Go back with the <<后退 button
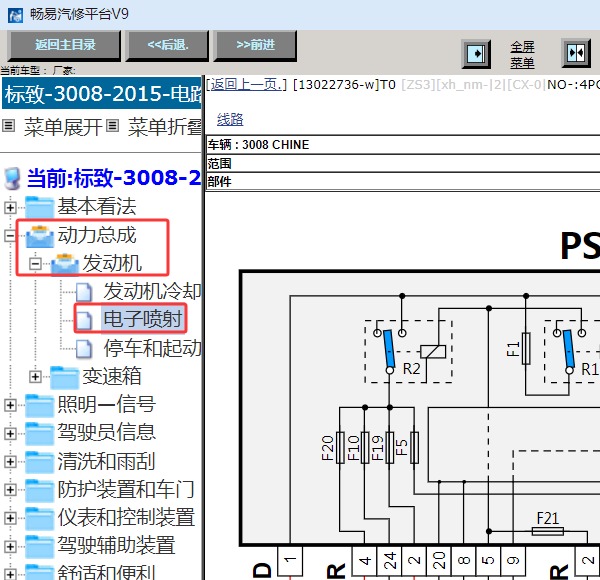Image resolution: width=600 pixels, height=580 pixels. (x=168, y=45)
